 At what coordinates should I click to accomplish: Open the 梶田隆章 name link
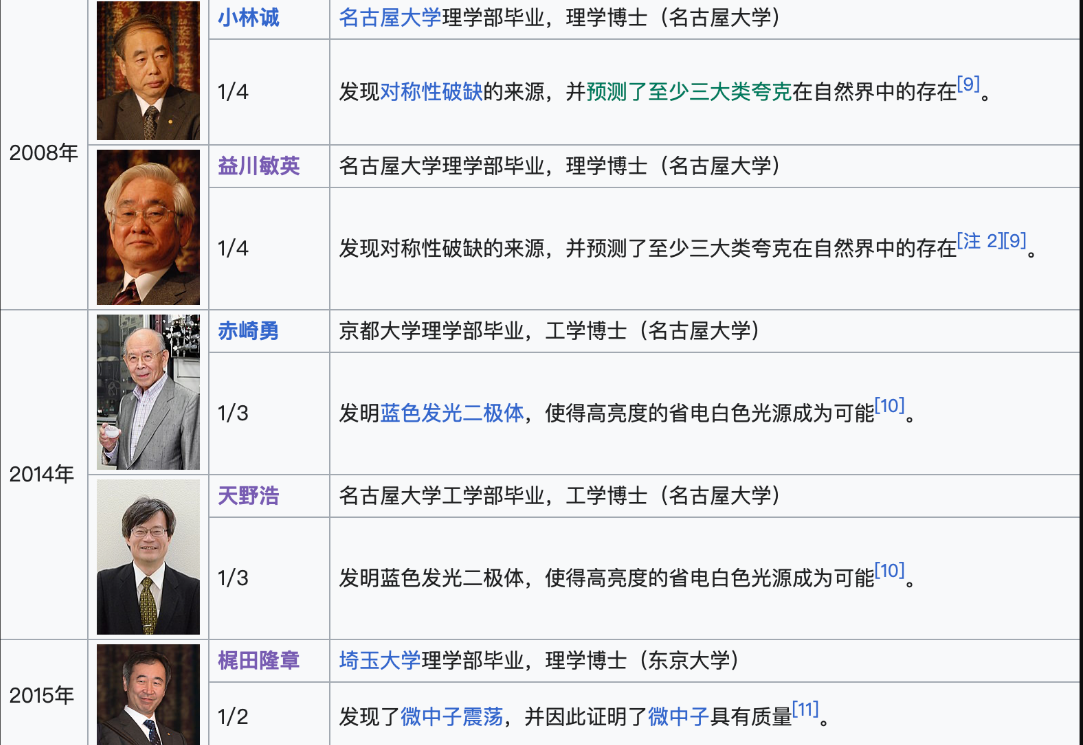pos(259,661)
